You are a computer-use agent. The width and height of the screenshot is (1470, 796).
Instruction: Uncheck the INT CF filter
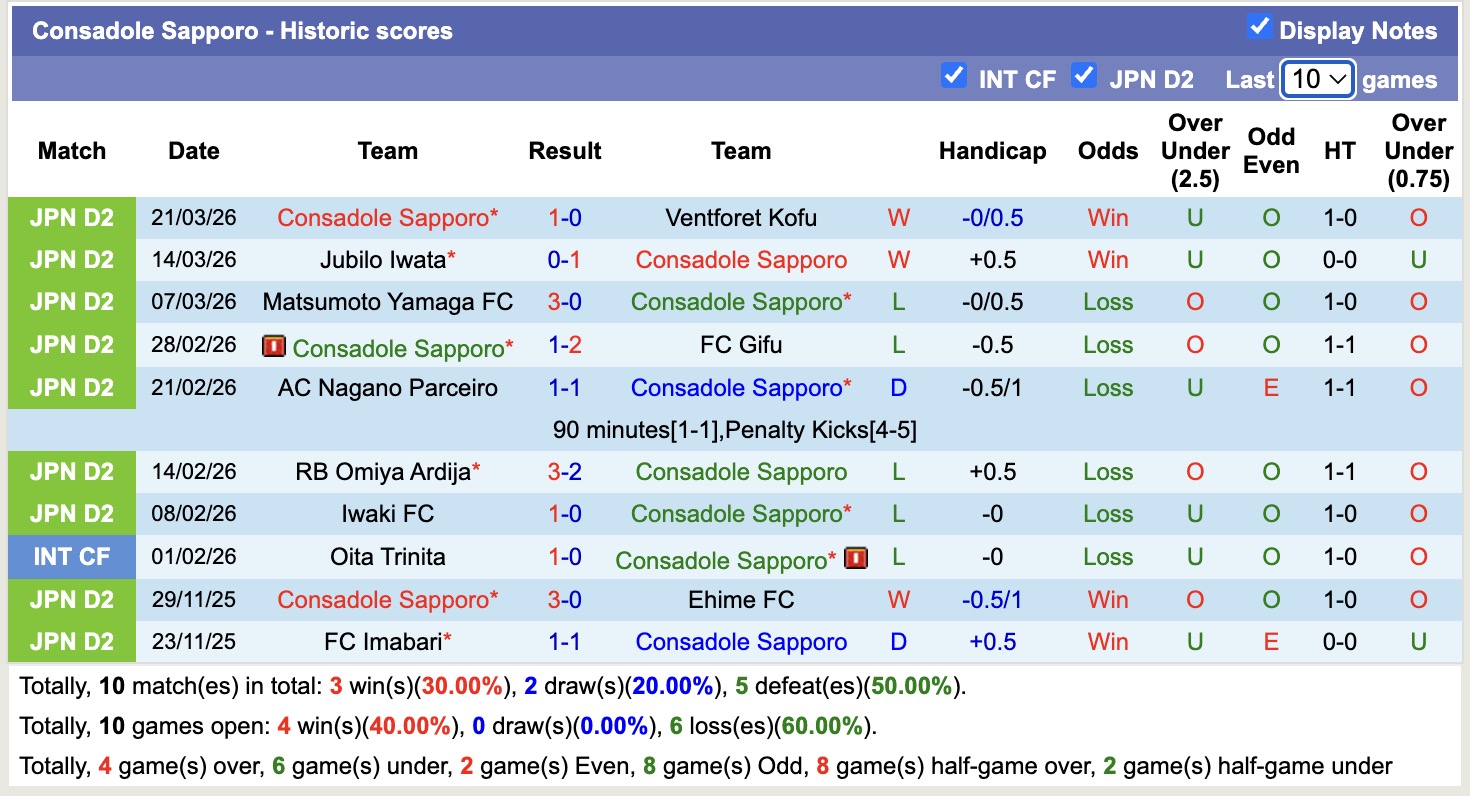[x=954, y=75]
